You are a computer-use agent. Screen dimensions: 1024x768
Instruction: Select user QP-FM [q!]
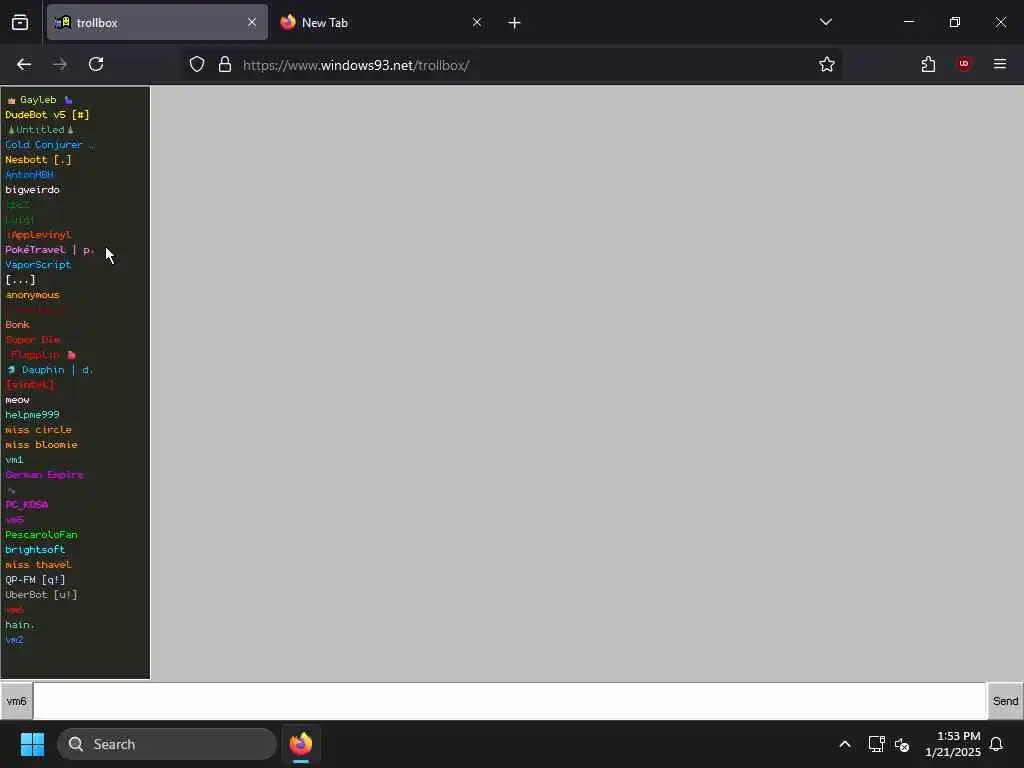click(x=35, y=581)
